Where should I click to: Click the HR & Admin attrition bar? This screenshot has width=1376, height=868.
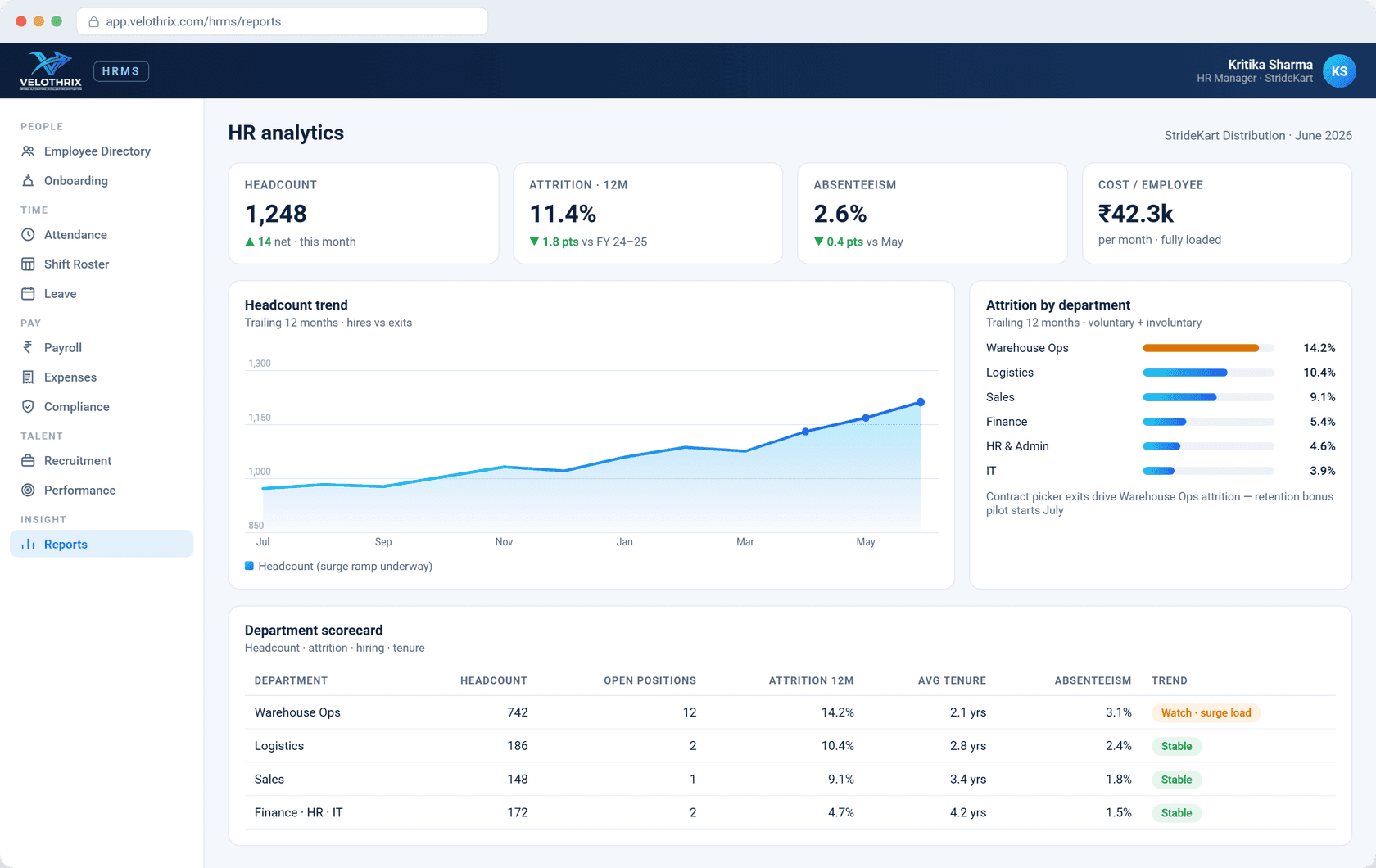[x=1161, y=446]
